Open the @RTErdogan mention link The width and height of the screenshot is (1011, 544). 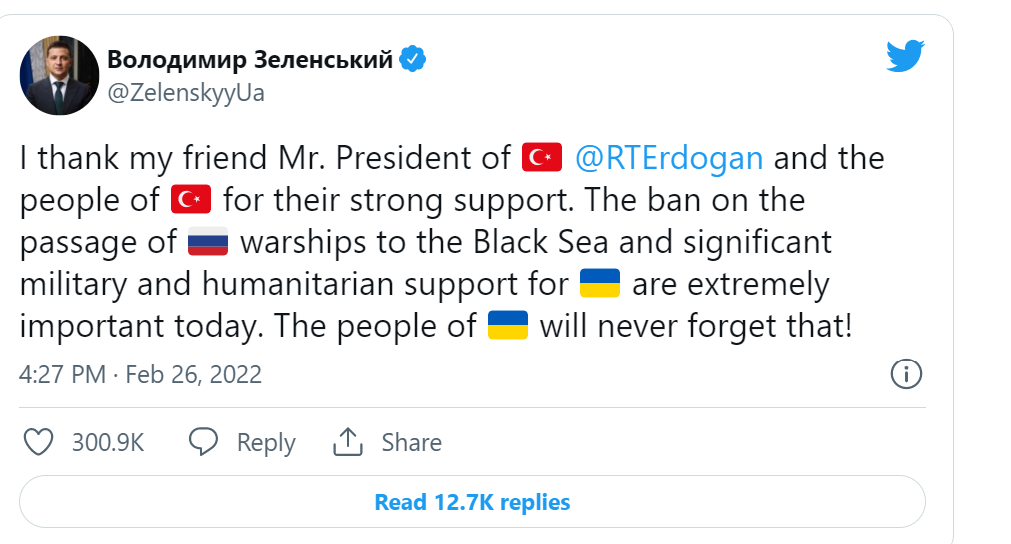click(669, 158)
